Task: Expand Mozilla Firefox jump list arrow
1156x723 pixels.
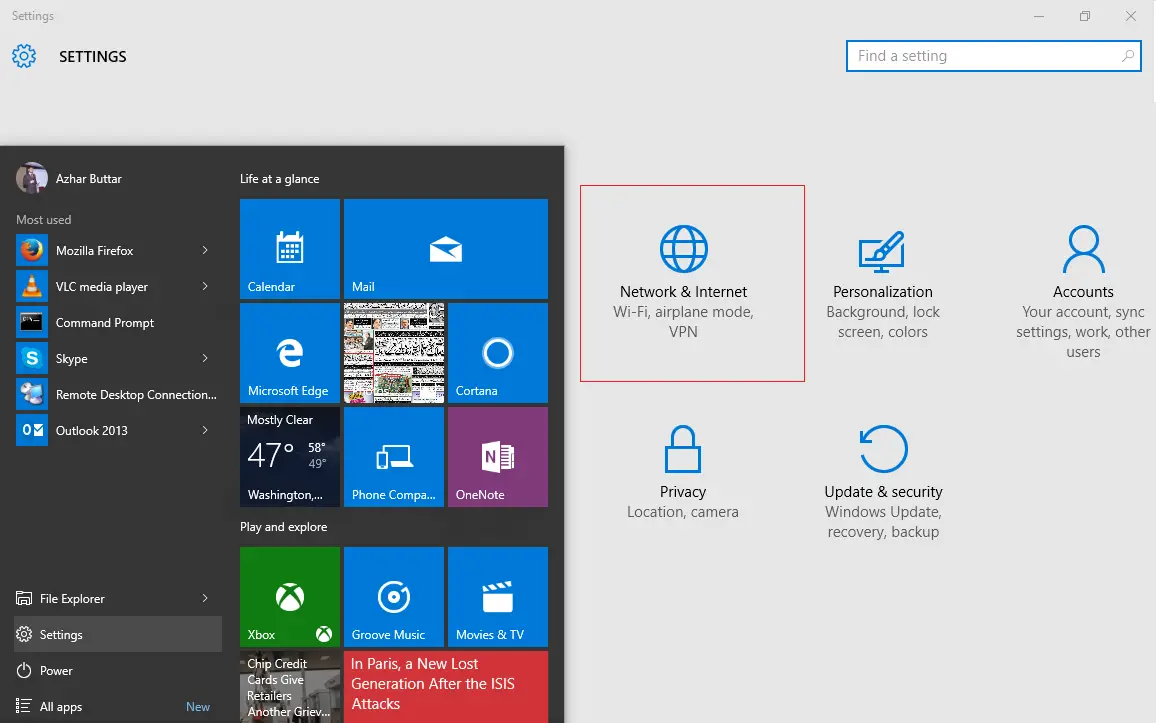Action: [205, 251]
